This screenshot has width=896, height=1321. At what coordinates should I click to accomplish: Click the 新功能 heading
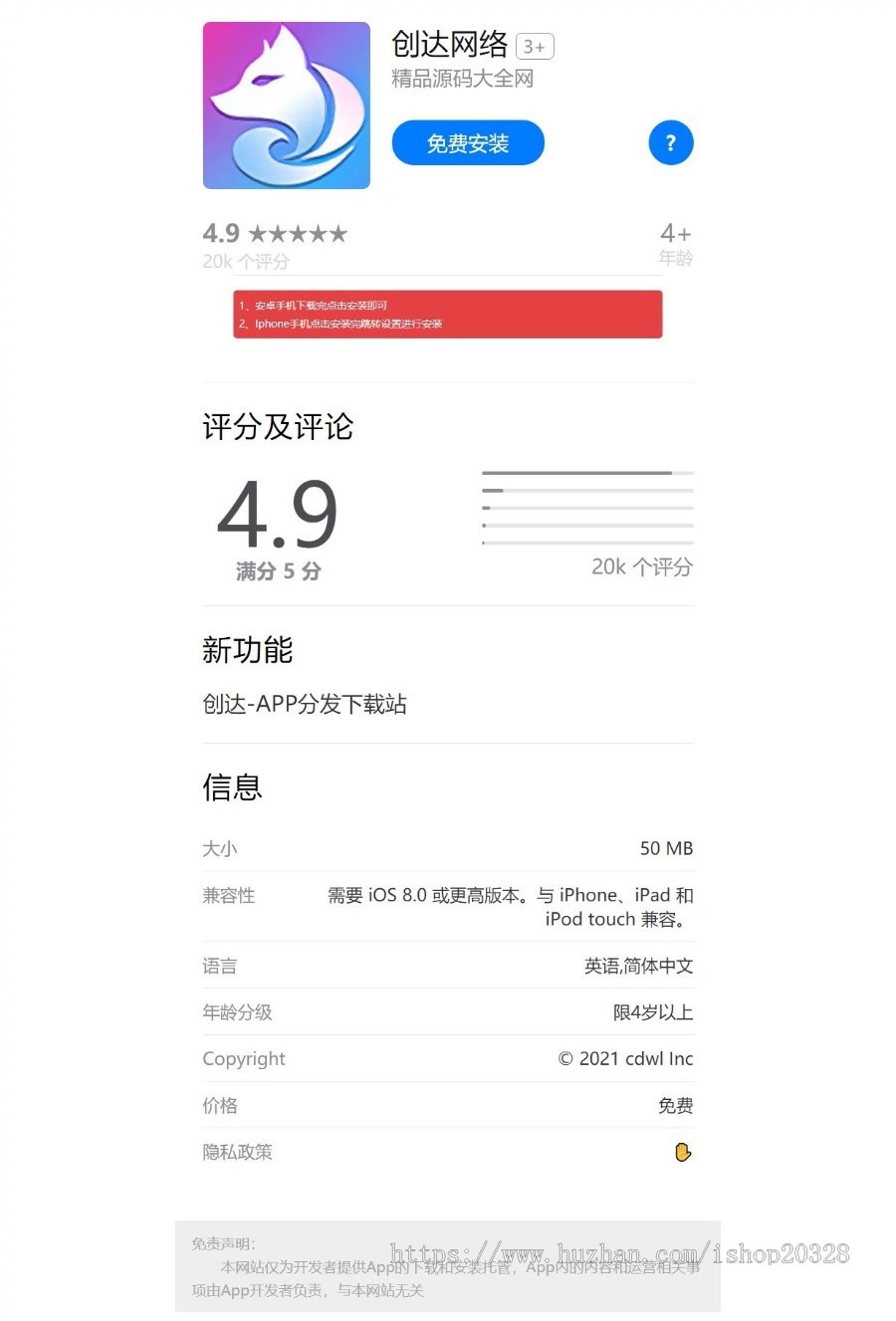coord(248,650)
